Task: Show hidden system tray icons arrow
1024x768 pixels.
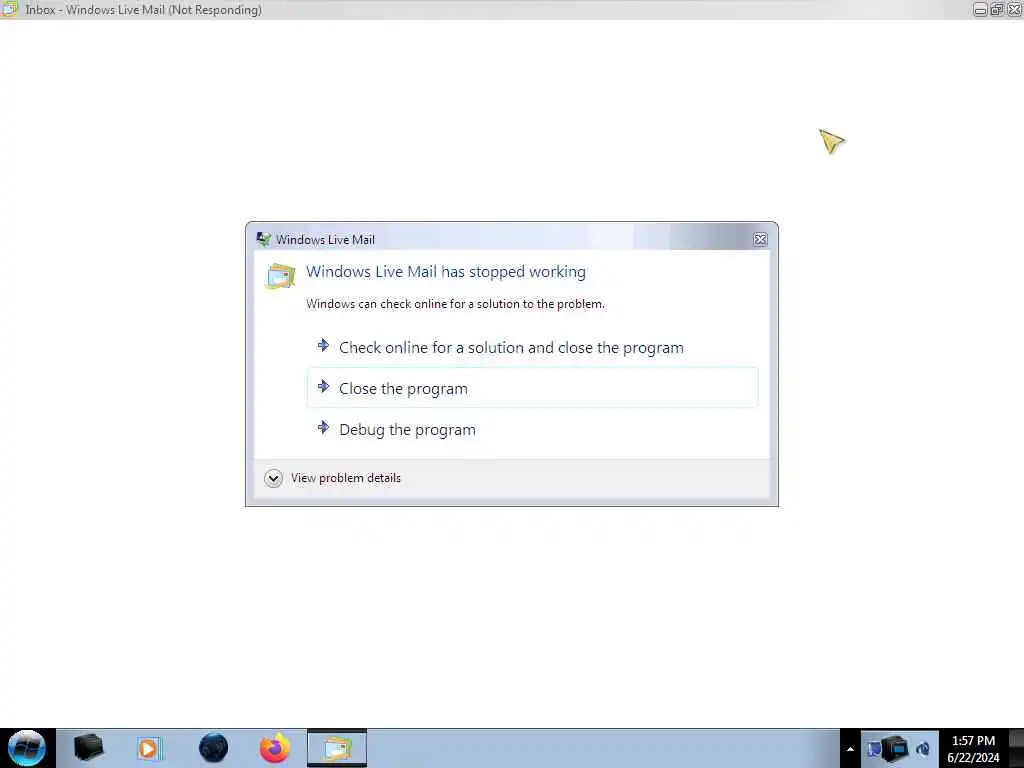Action: (x=850, y=749)
